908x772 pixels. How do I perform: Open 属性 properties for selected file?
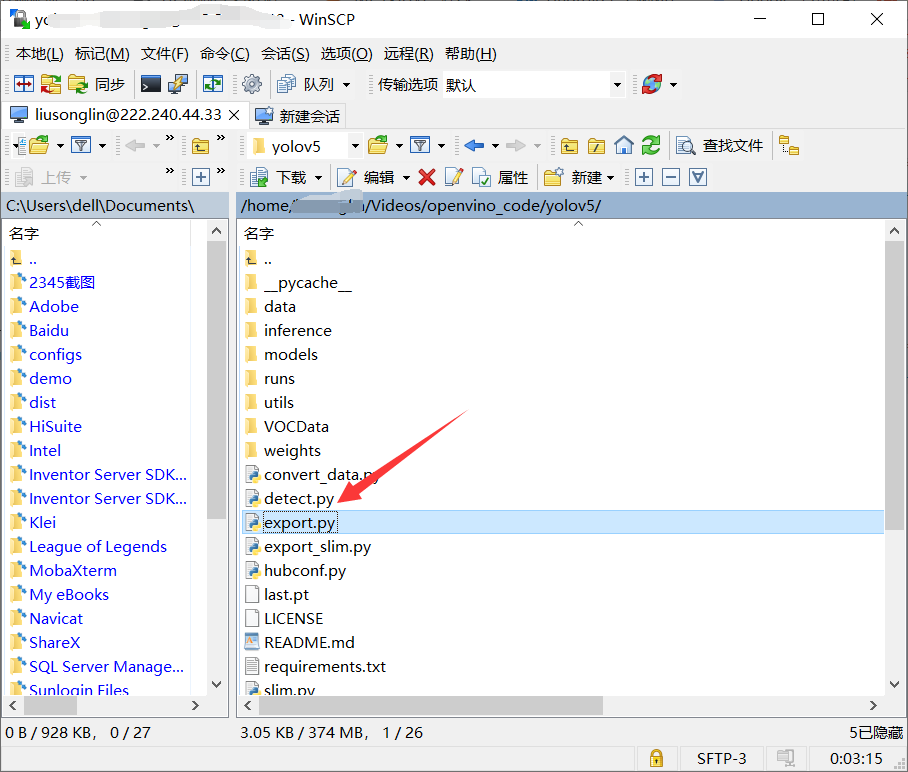tap(500, 177)
